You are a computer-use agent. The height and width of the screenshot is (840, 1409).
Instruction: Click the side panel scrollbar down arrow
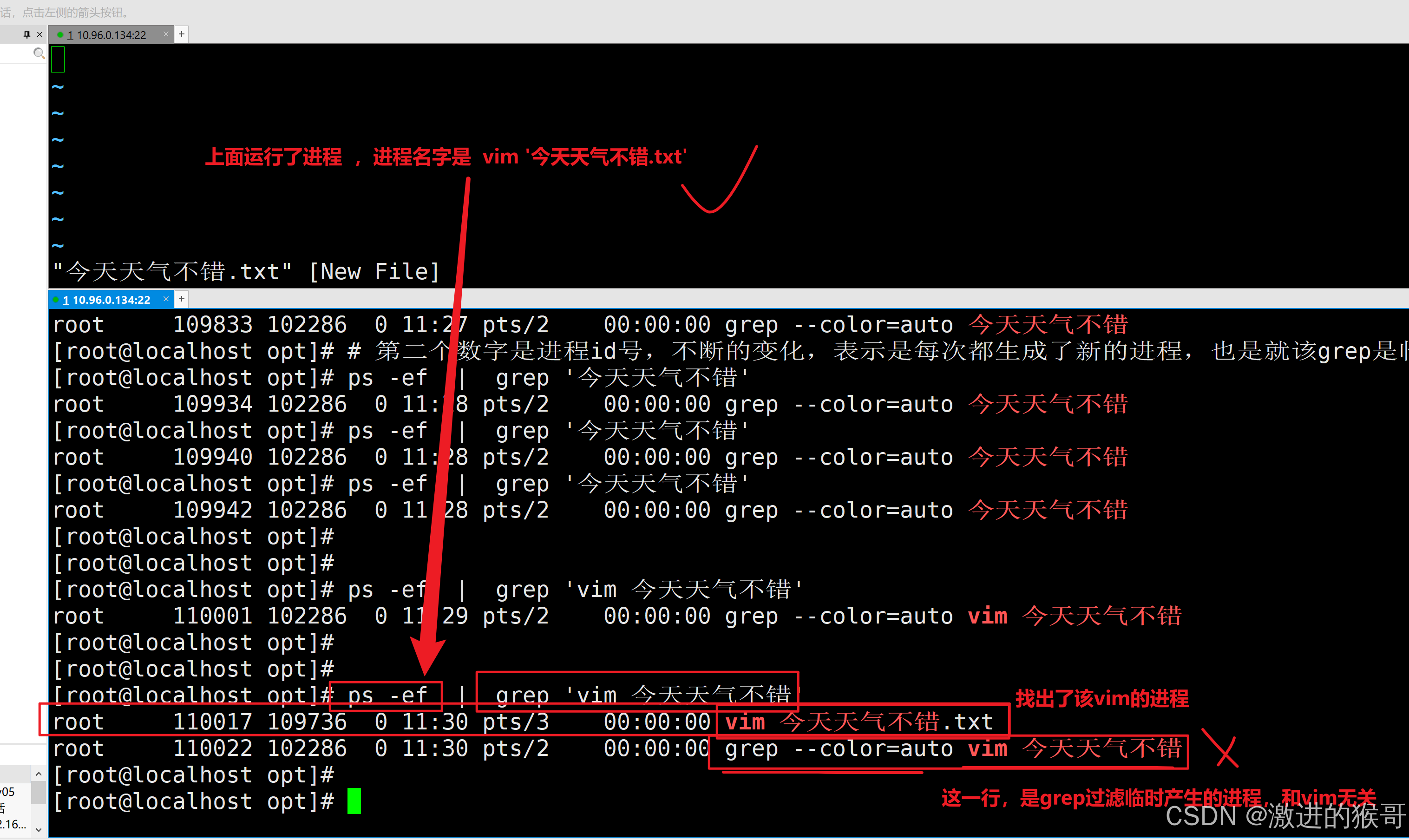pyautogui.click(x=39, y=830)
